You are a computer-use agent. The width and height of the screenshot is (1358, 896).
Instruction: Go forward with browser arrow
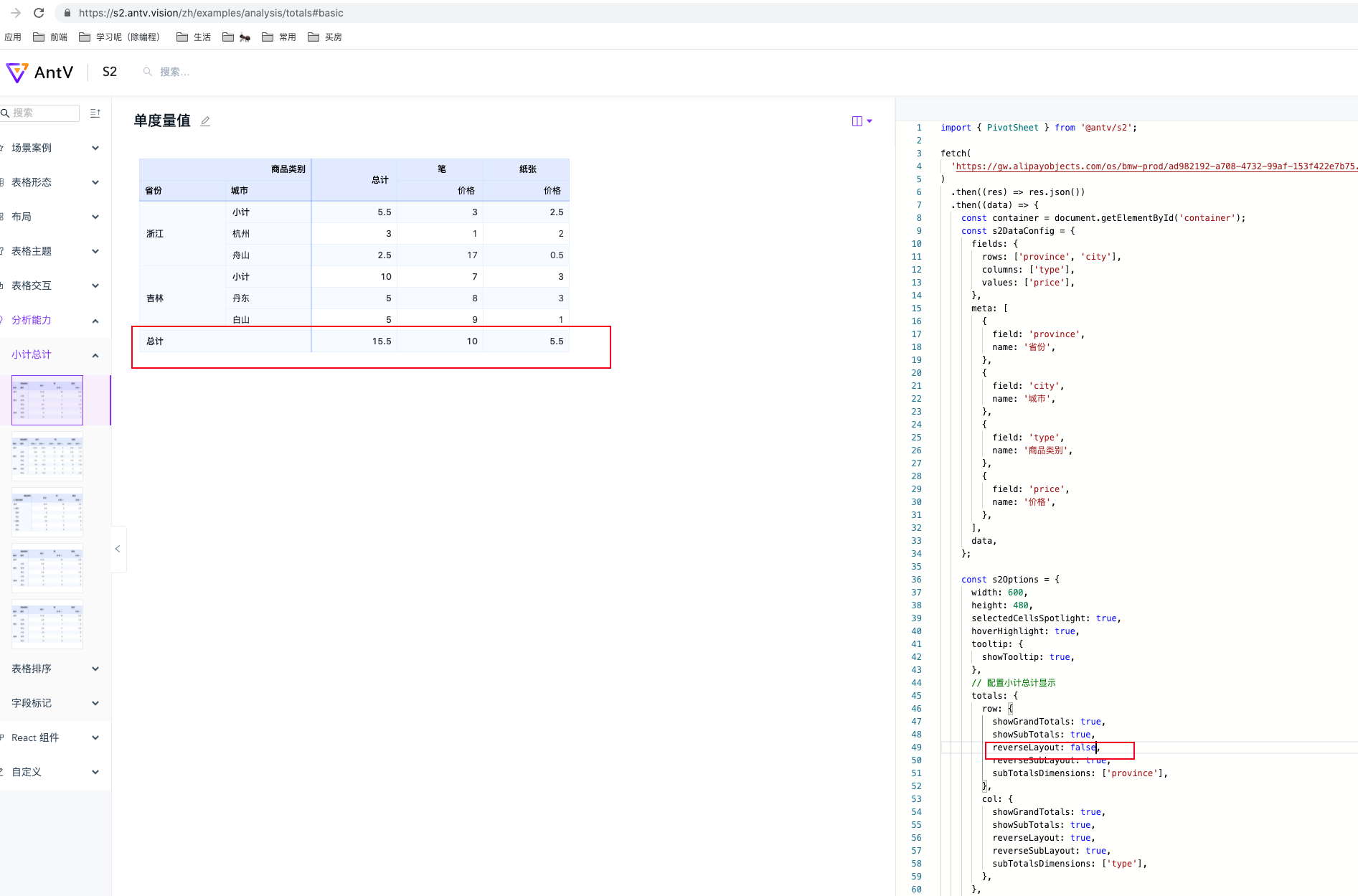pos(16,13)
